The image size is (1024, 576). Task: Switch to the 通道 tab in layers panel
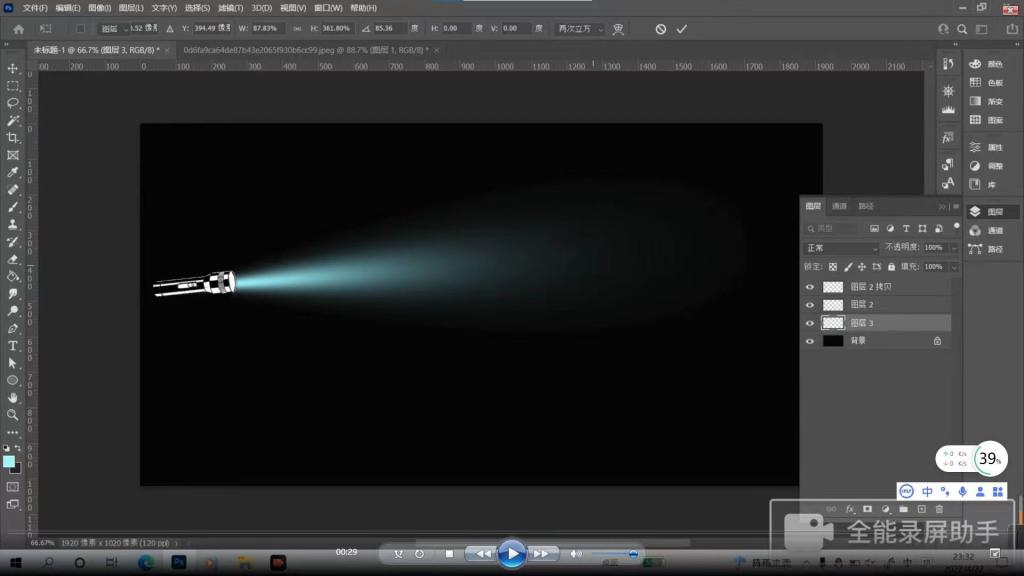click(839, 206)
